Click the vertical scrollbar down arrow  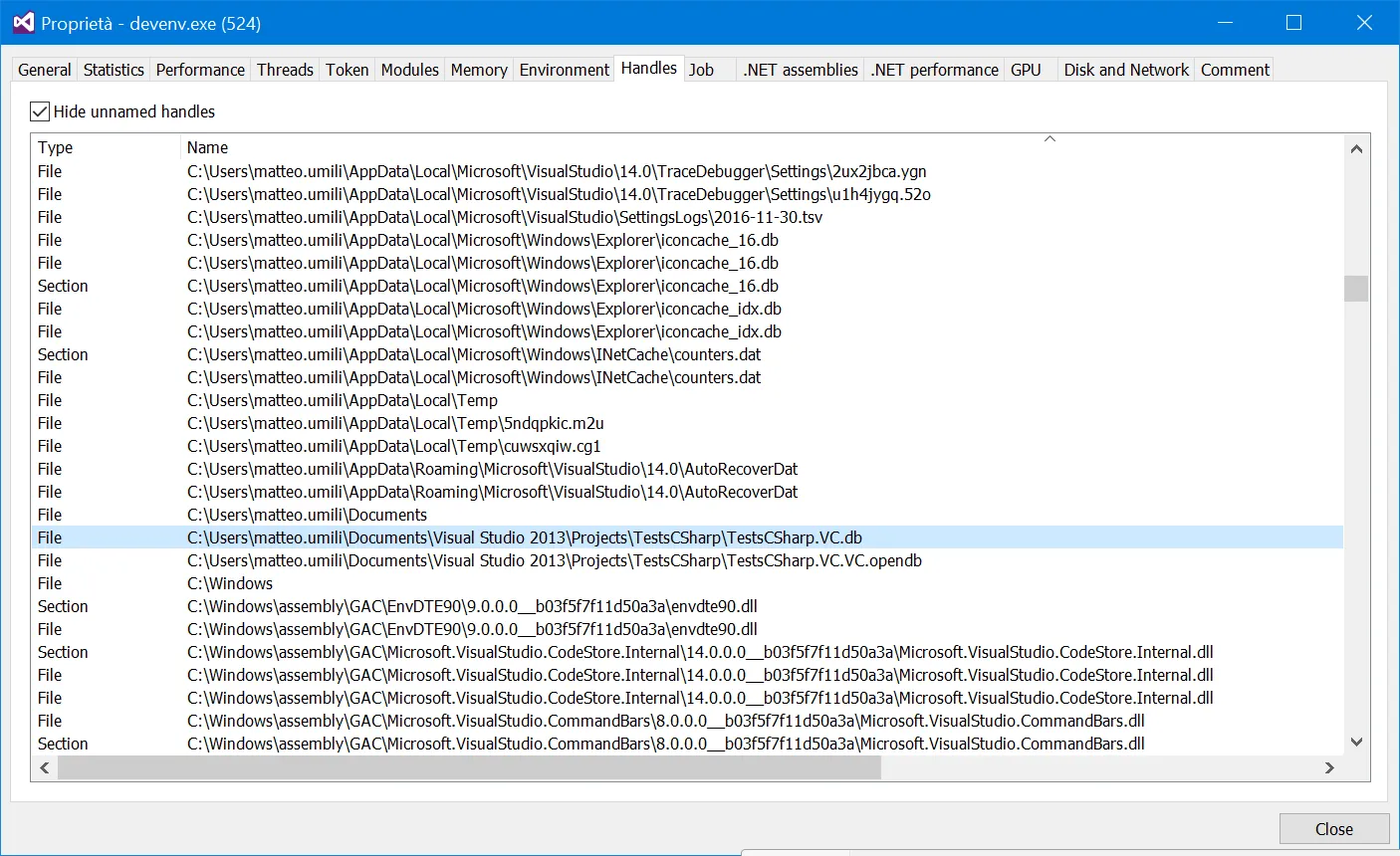tap(1356, 742)
